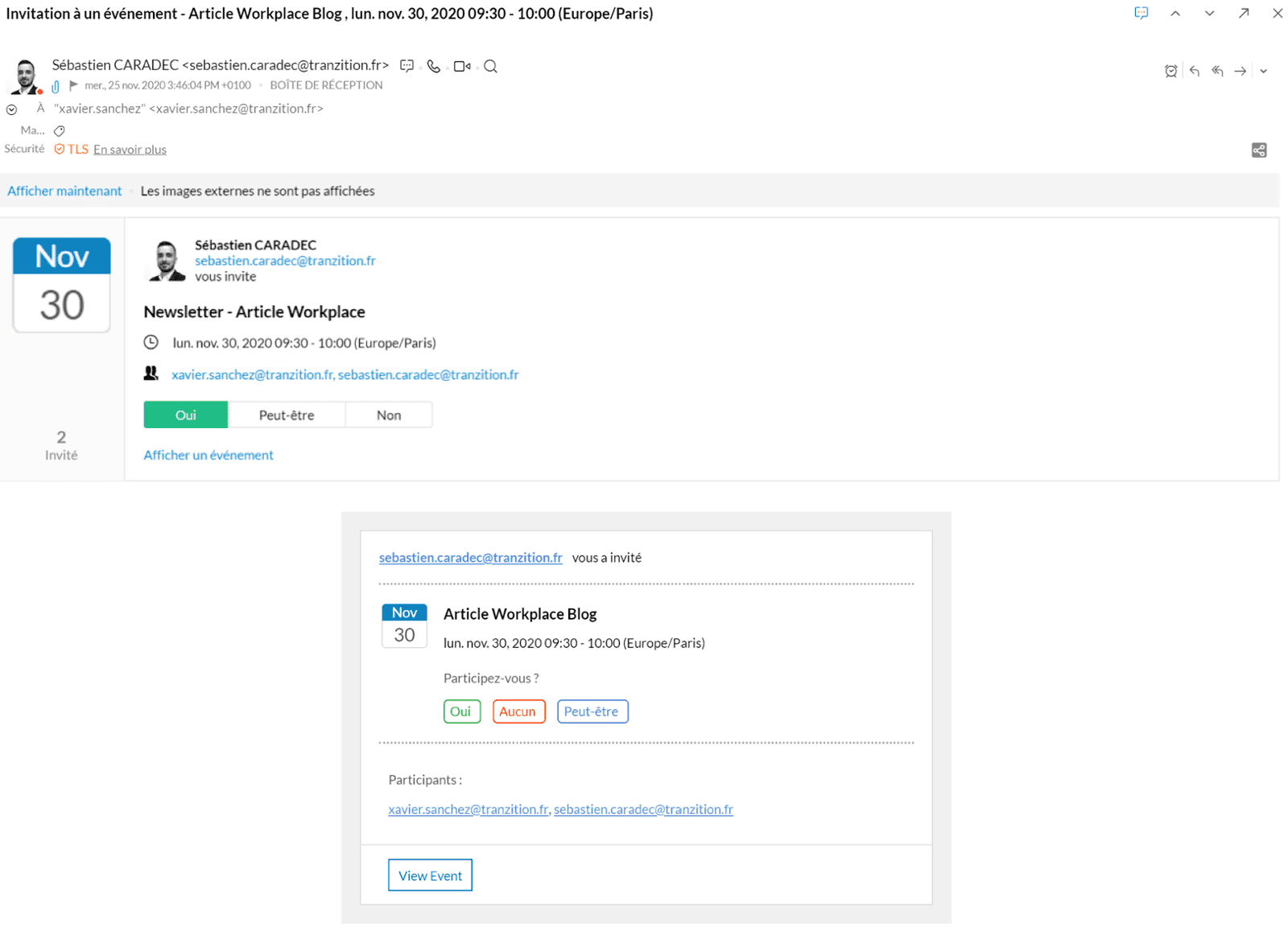Open xavier.sanchez@tranzition.fr under Participants
Viewport: 1288px width, 928px height.
pyautogui.click(x=469, y=809)
